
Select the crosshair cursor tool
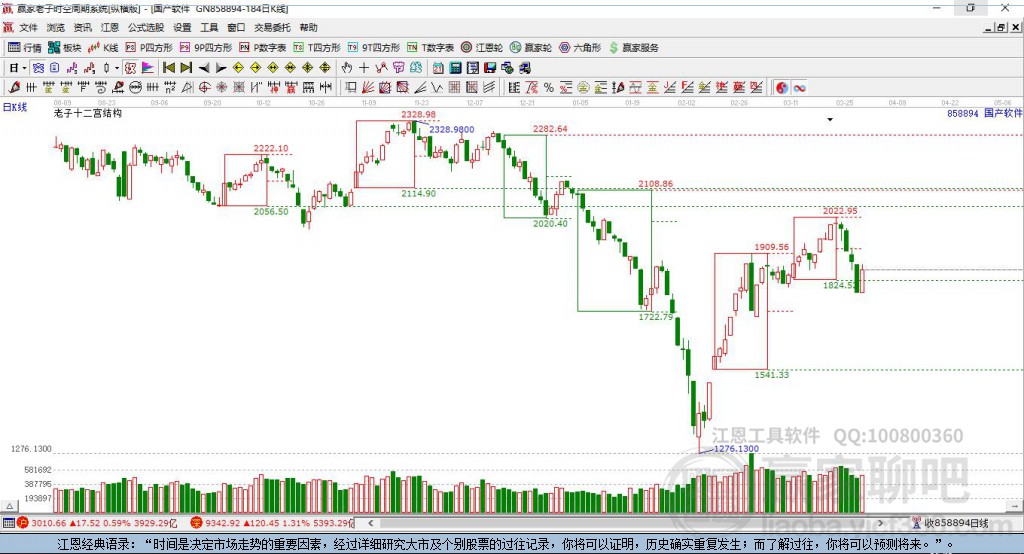point(364,68)
